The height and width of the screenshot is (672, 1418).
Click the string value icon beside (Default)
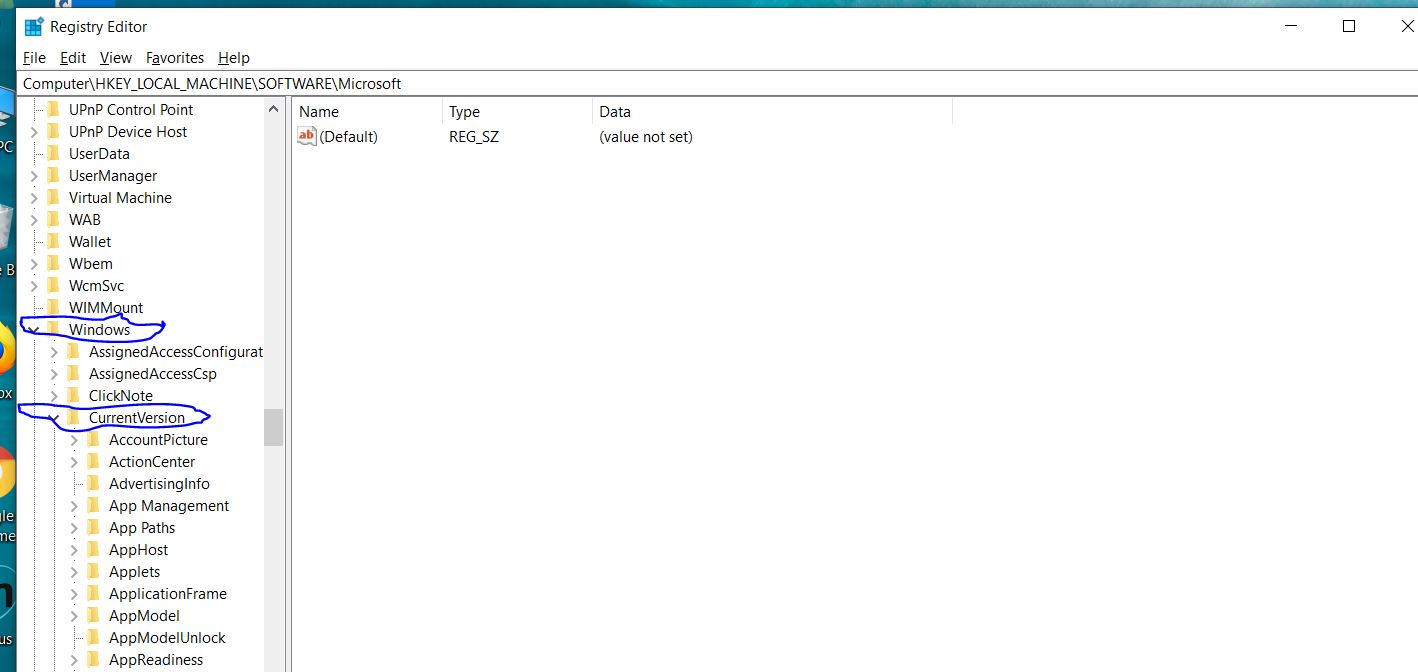[307, 136]
